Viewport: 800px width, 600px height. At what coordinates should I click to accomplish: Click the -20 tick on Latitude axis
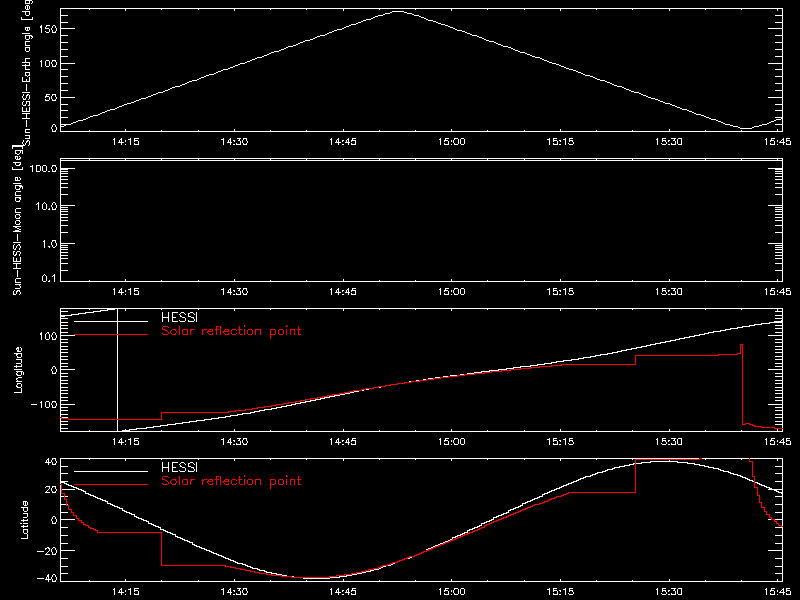click(47, 551)
